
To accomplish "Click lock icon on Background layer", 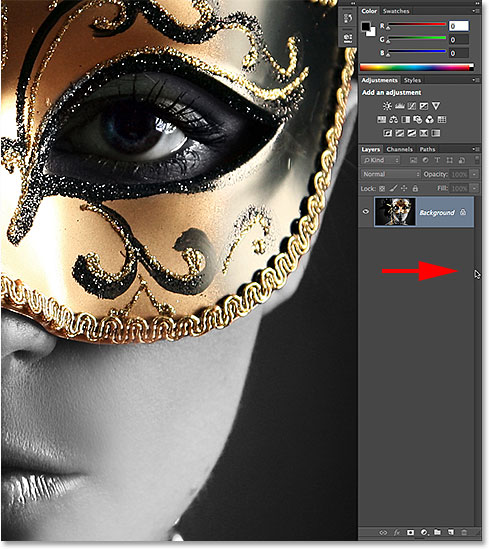I will tap(463, 212).
